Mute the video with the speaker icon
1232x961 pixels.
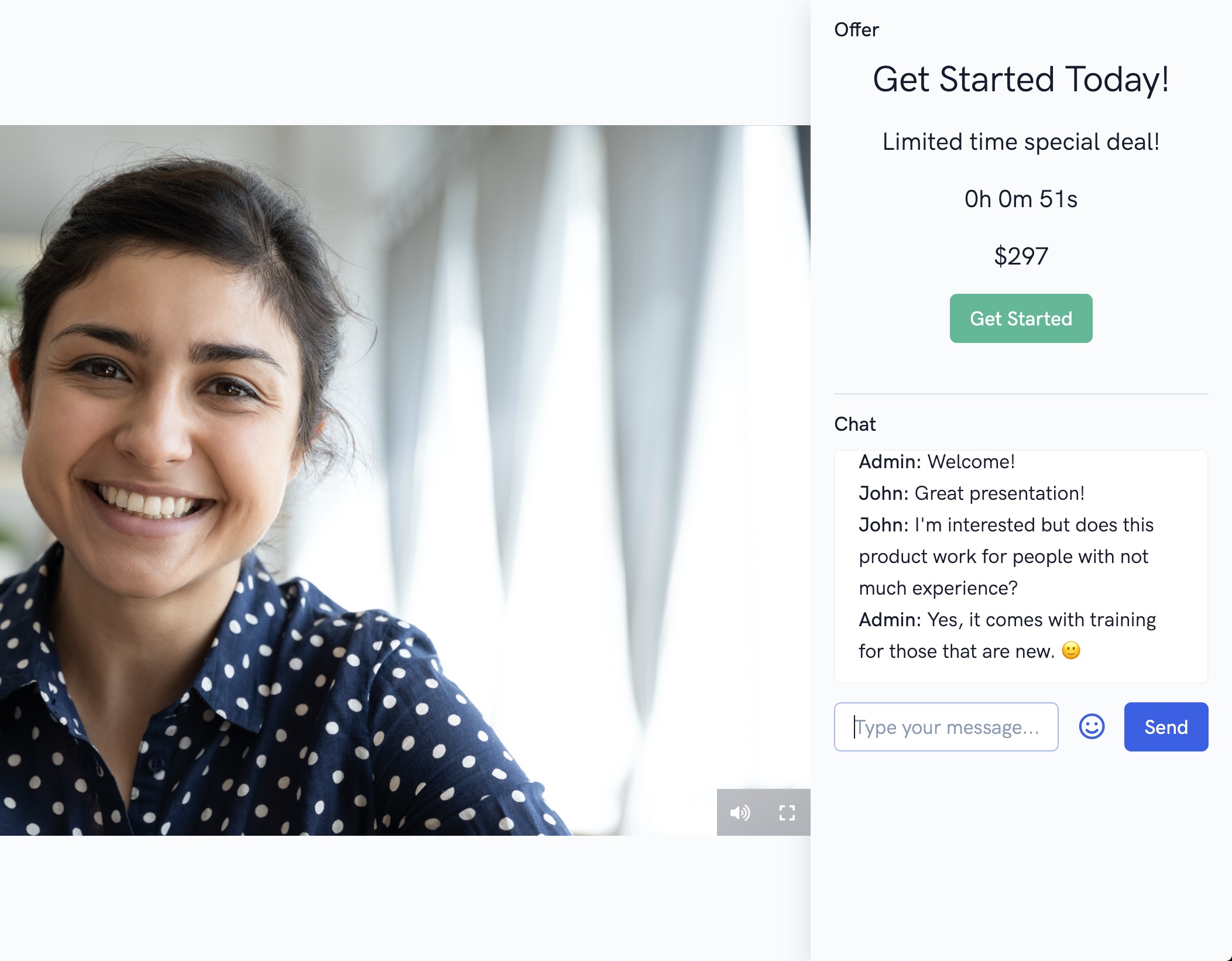point(740,812)
